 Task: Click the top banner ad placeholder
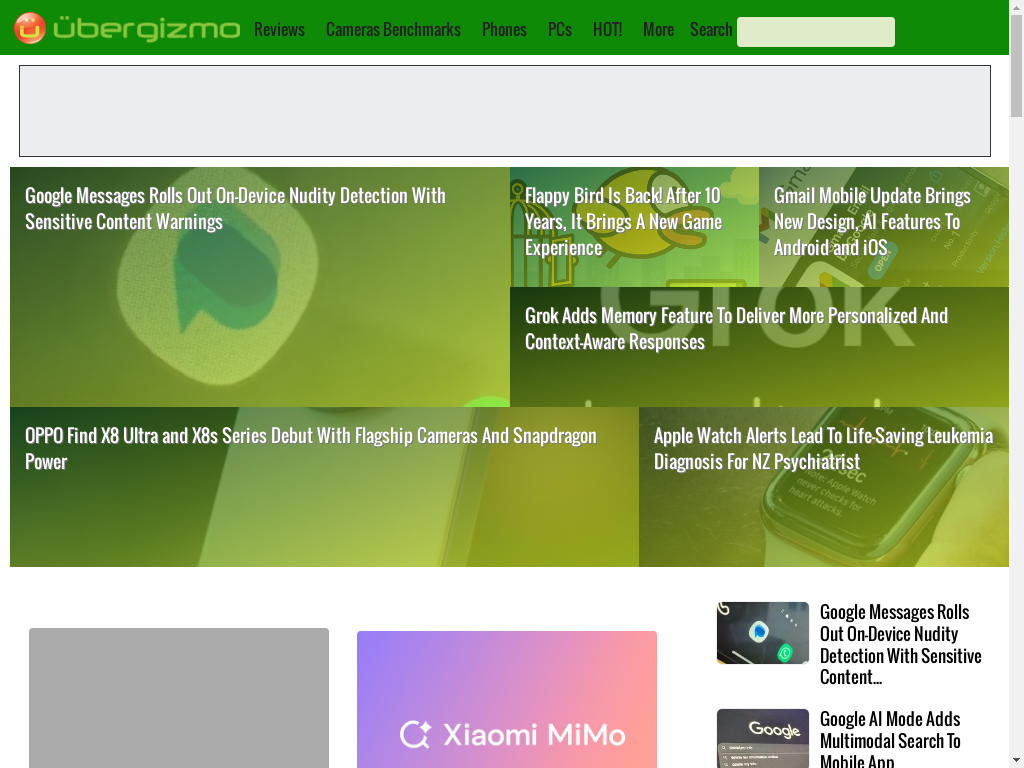tap(505, 111)
